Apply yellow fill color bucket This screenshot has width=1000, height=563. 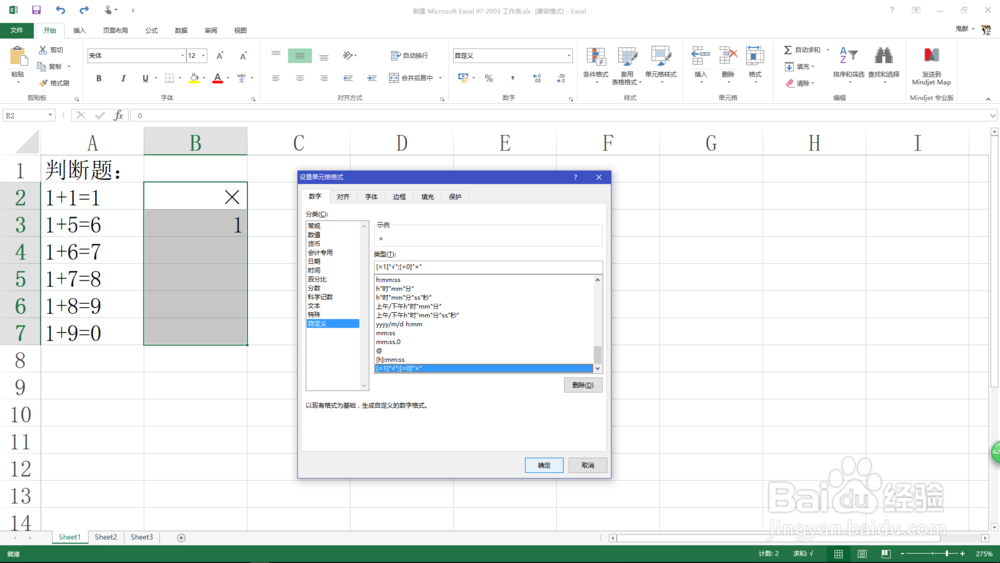(194, 78)
